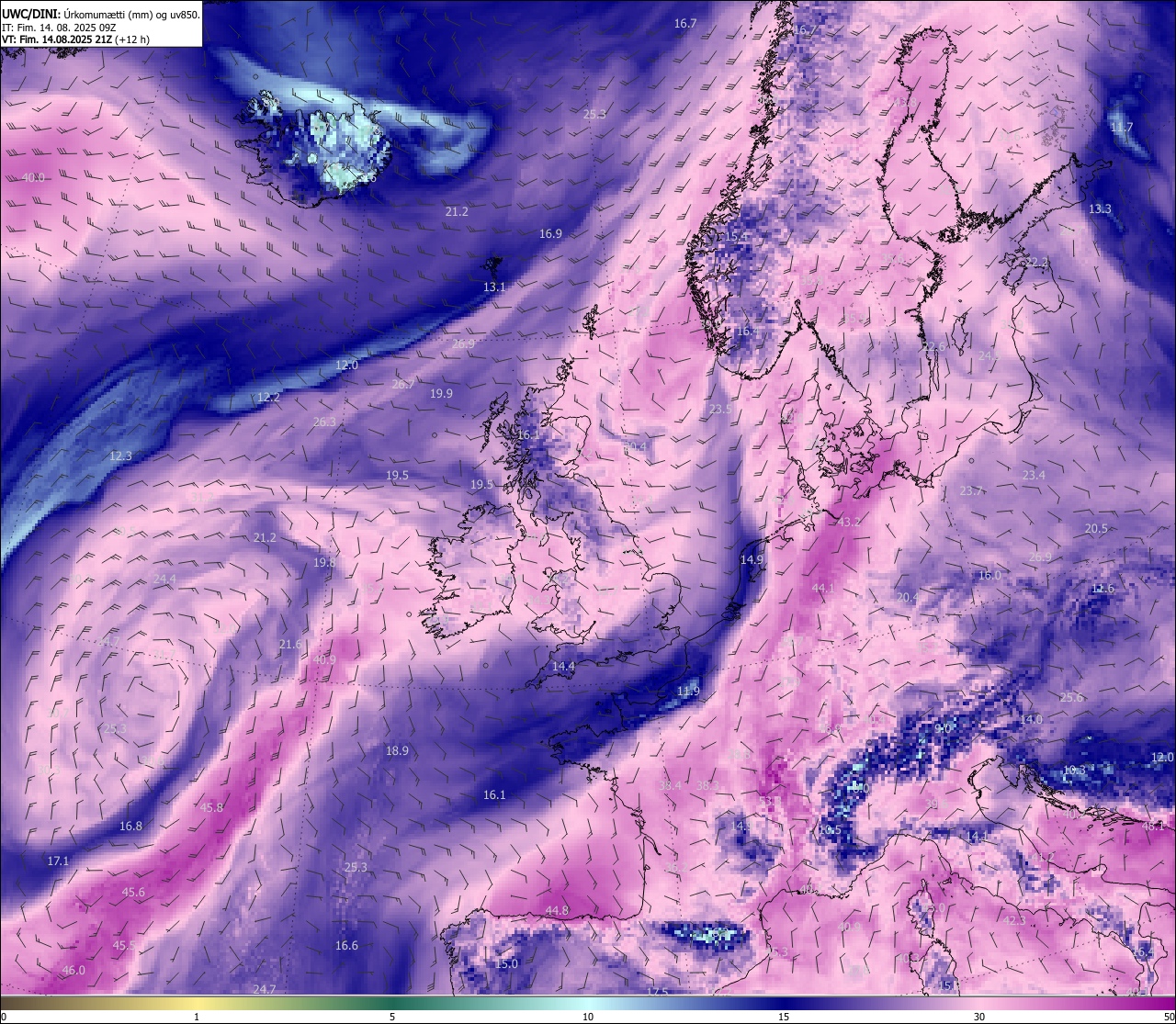
Task: Click the 45.8 value label
Action: pos(211,808)
